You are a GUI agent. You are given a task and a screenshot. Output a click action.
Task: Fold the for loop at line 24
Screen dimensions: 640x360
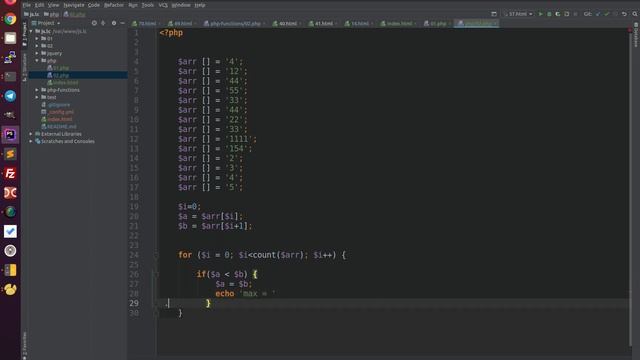[156, 255]
